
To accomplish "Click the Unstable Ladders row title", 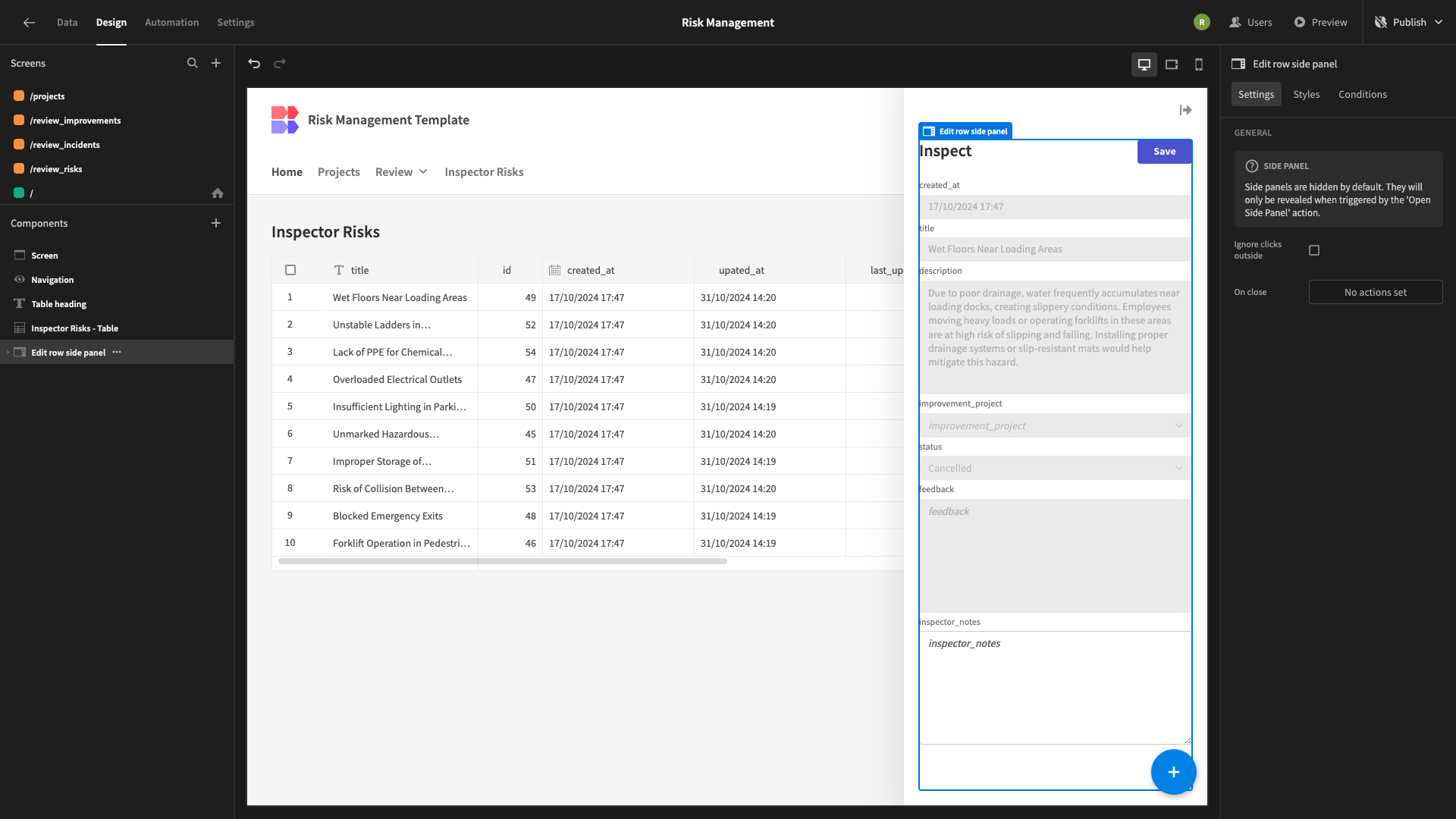I will (x=381, y=325).
